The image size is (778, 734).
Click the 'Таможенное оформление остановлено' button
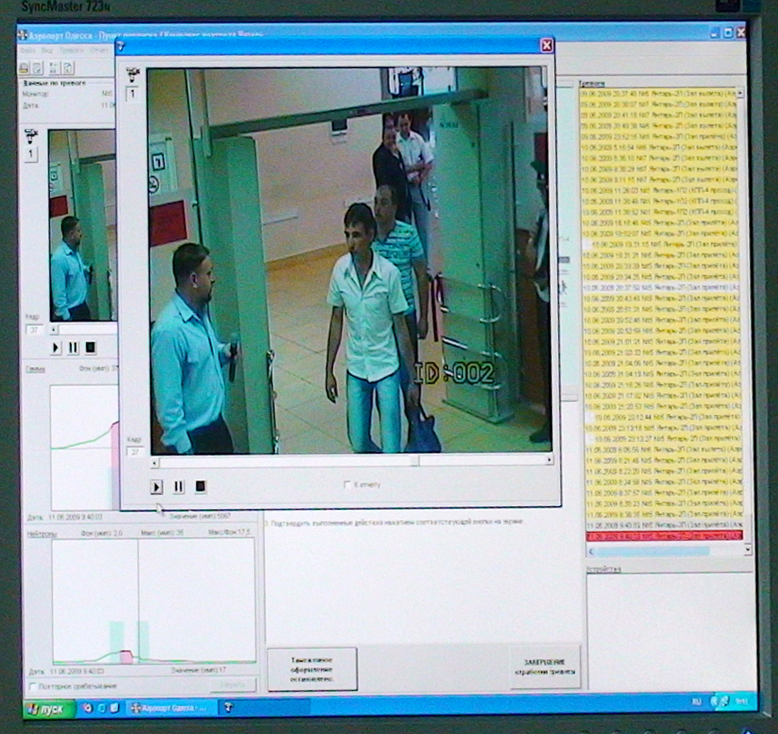click(x=312, y=669)
